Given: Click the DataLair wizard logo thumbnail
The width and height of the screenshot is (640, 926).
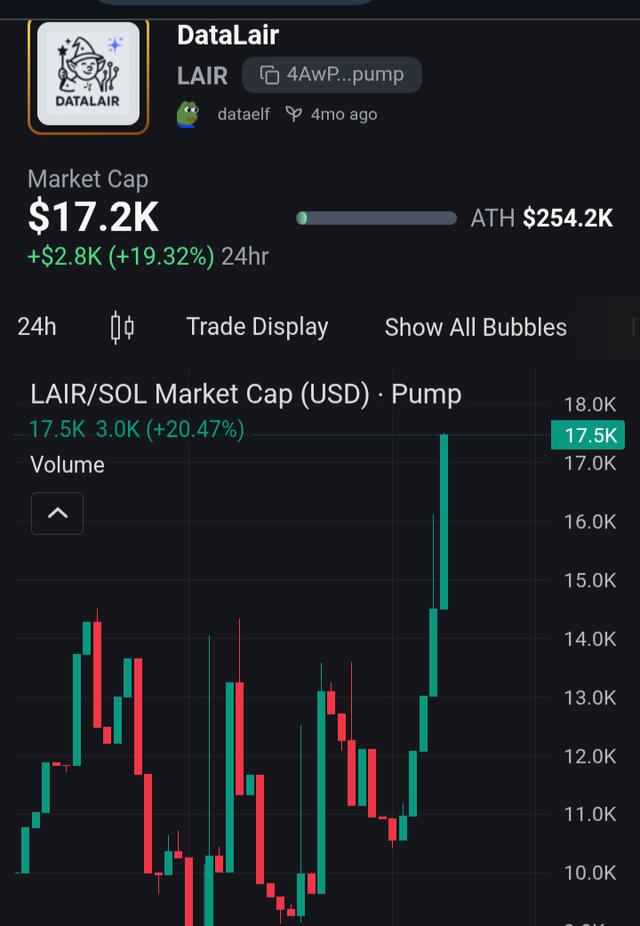Looking at the screenshot, I should pyautogui.click(x=88, y=76).
